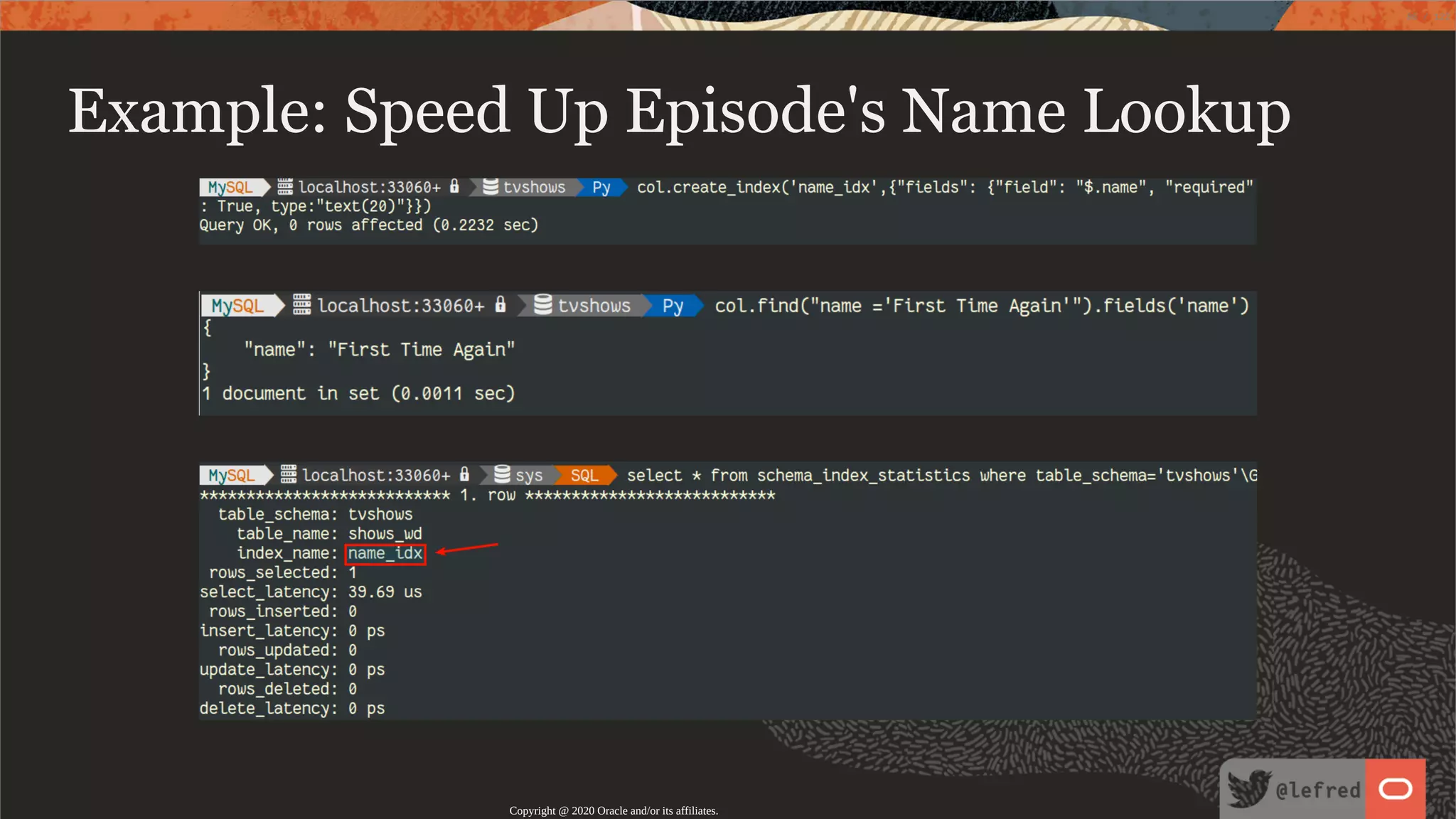
Task: Click the MySQL badge in first prompt
Action: [x=230, y=187]
